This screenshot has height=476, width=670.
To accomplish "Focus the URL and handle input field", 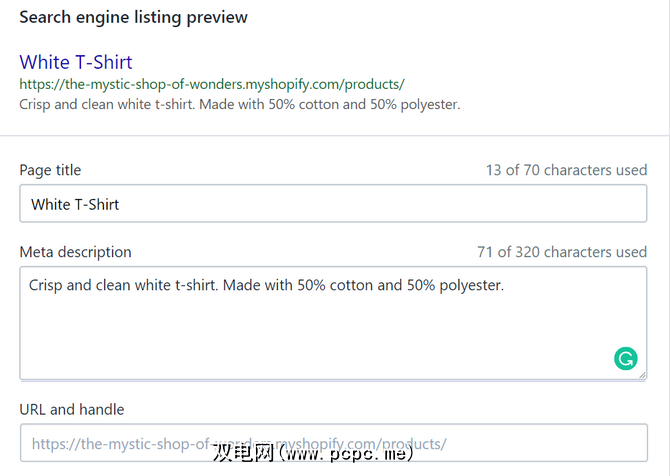I will tap(333, 443).
